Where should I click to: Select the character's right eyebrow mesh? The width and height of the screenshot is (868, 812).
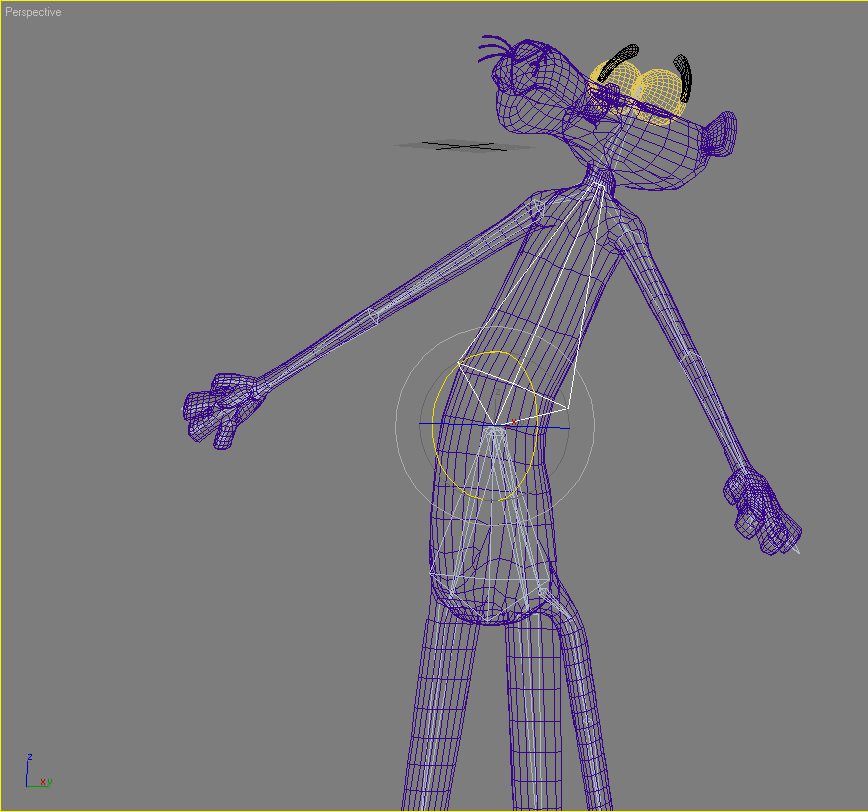(684, 77)
